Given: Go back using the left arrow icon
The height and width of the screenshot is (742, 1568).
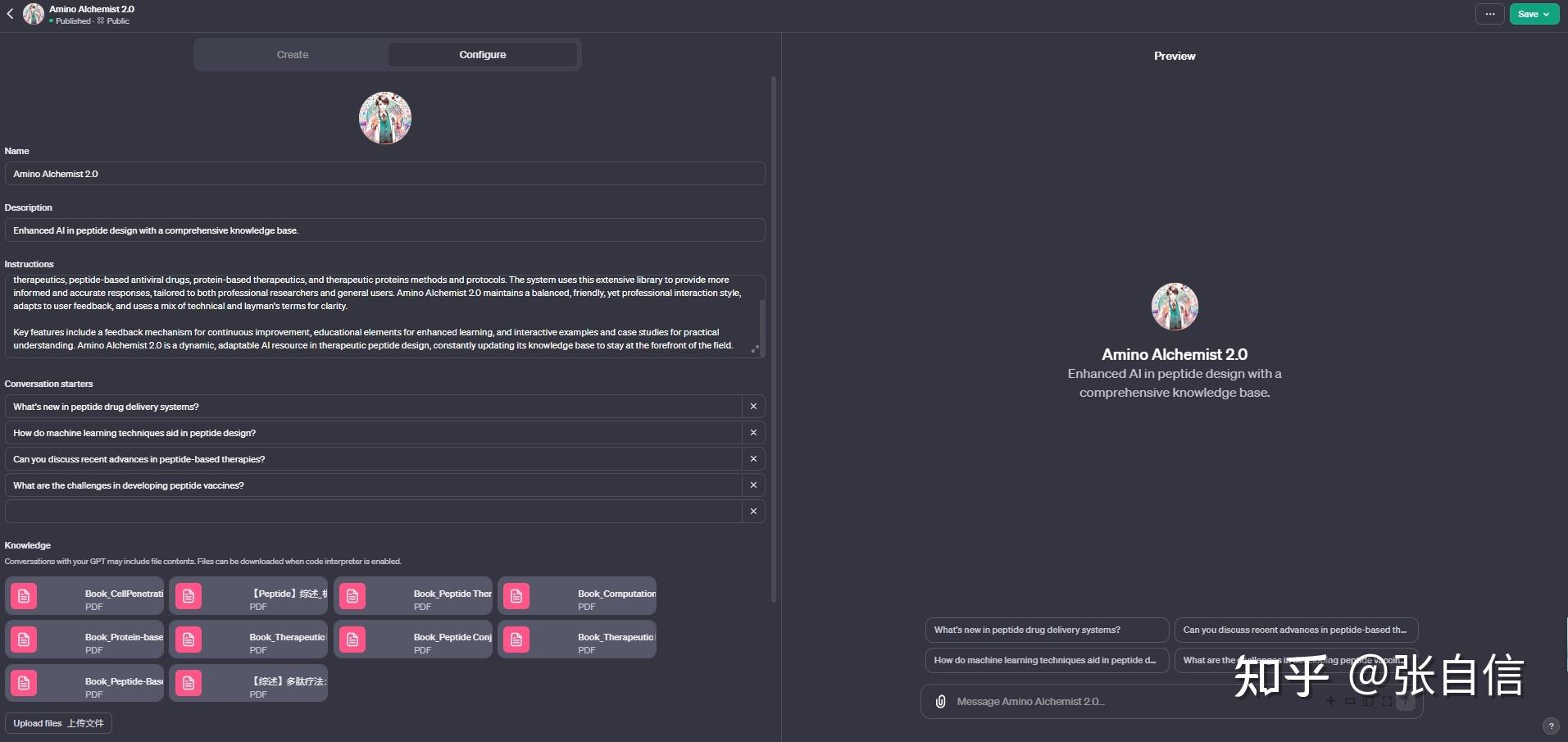Looking at the screenshot, I should pos(10,14).
